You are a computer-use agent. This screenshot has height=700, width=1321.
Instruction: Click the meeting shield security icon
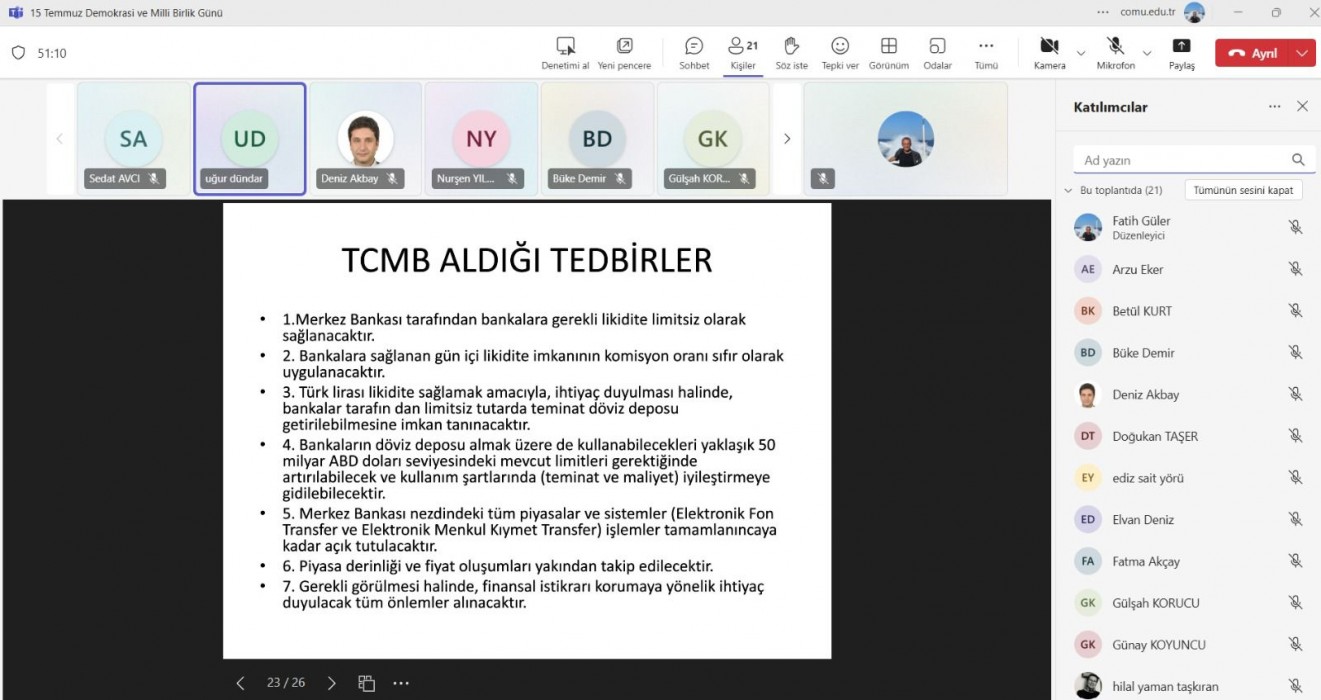pos(18,53)
